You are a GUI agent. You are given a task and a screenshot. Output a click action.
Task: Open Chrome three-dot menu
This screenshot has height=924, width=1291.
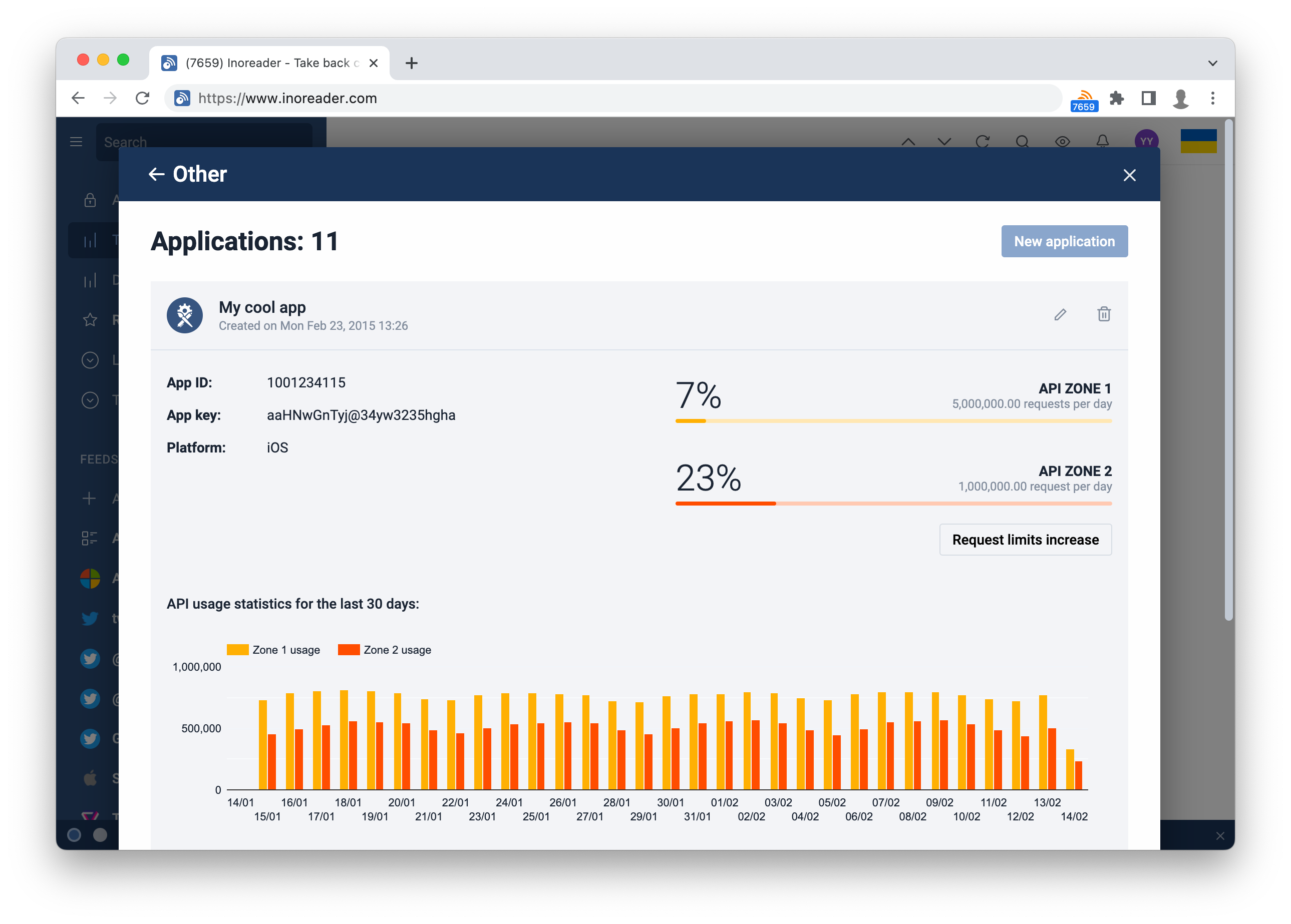(x=1212, y=99)
